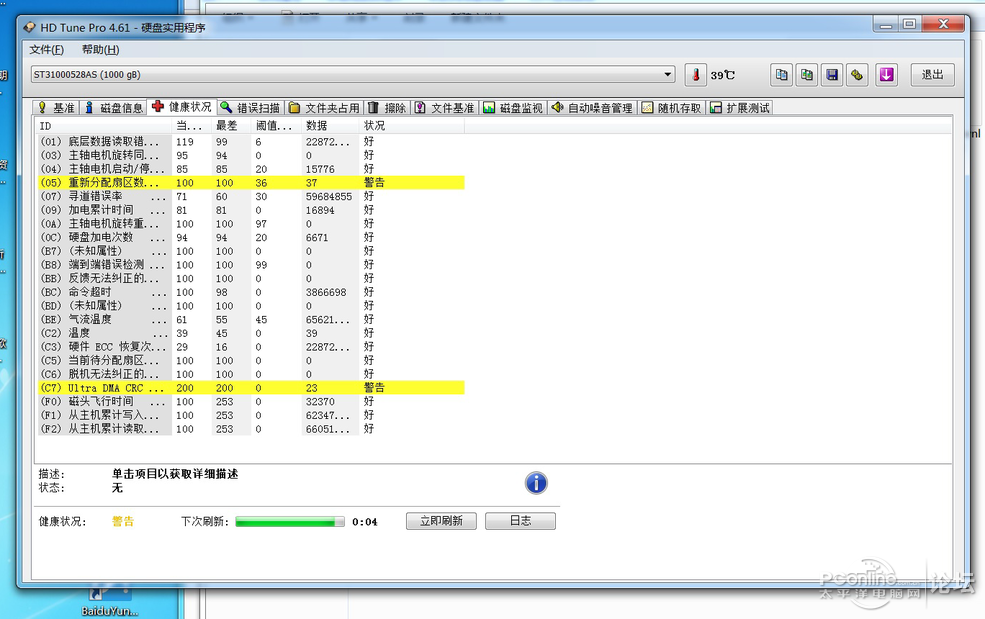Open the 随机存取 tab
The height and width of the screenshot is (619, 985).
click(x=672, y=107)
